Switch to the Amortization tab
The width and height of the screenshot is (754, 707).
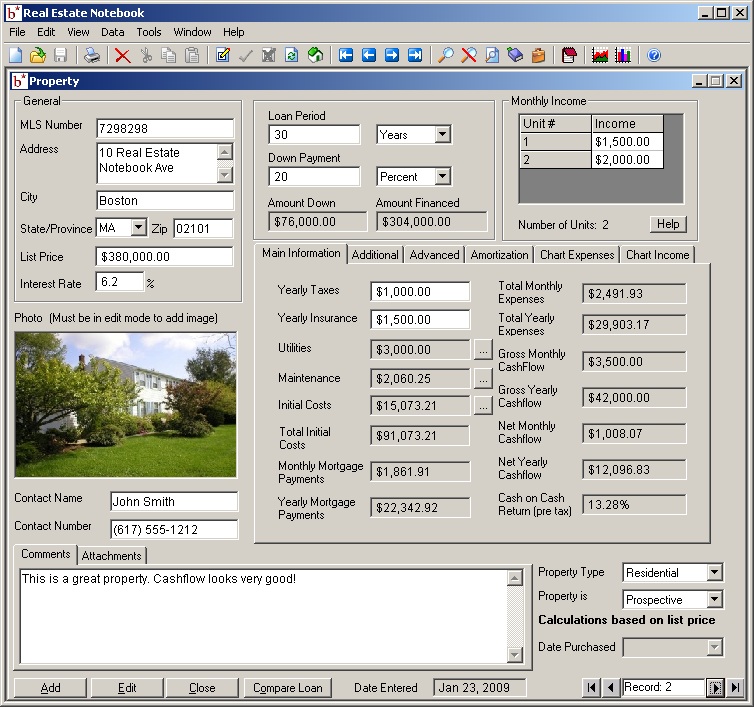click(x=499, y=255)
